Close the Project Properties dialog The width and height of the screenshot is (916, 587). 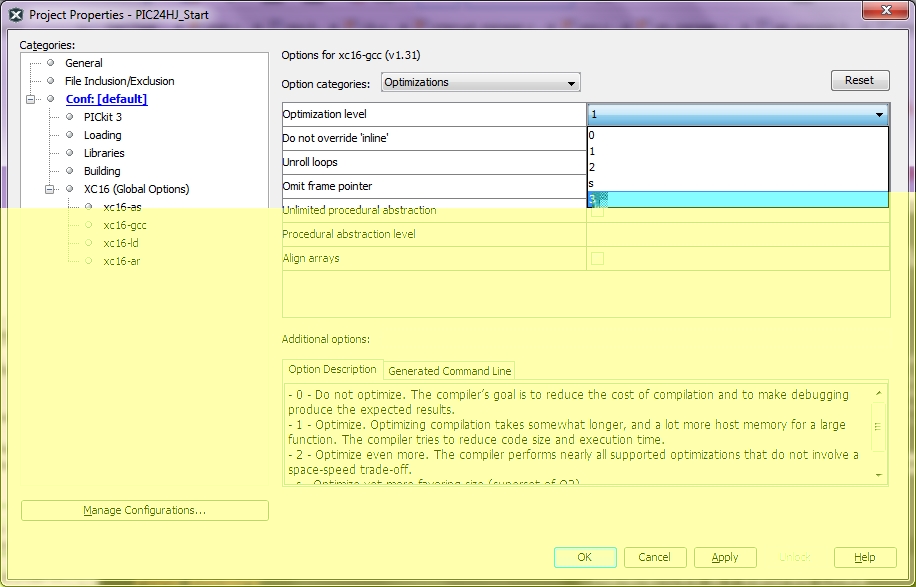[886, 10]
